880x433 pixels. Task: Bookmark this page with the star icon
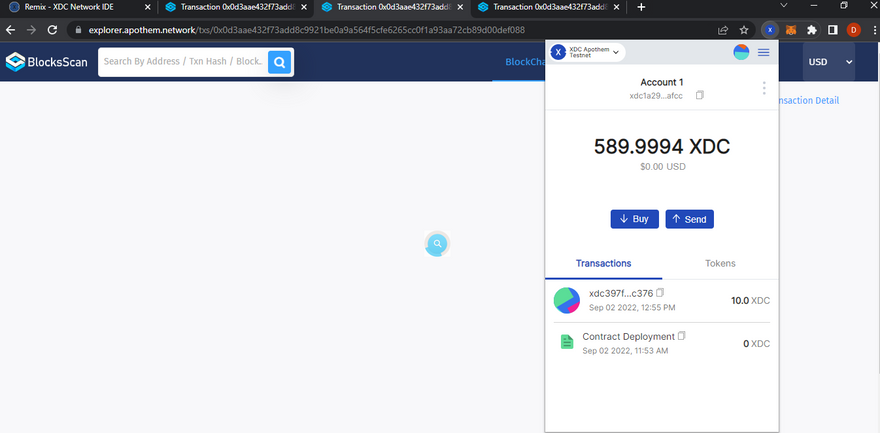(x=744, y=30)
